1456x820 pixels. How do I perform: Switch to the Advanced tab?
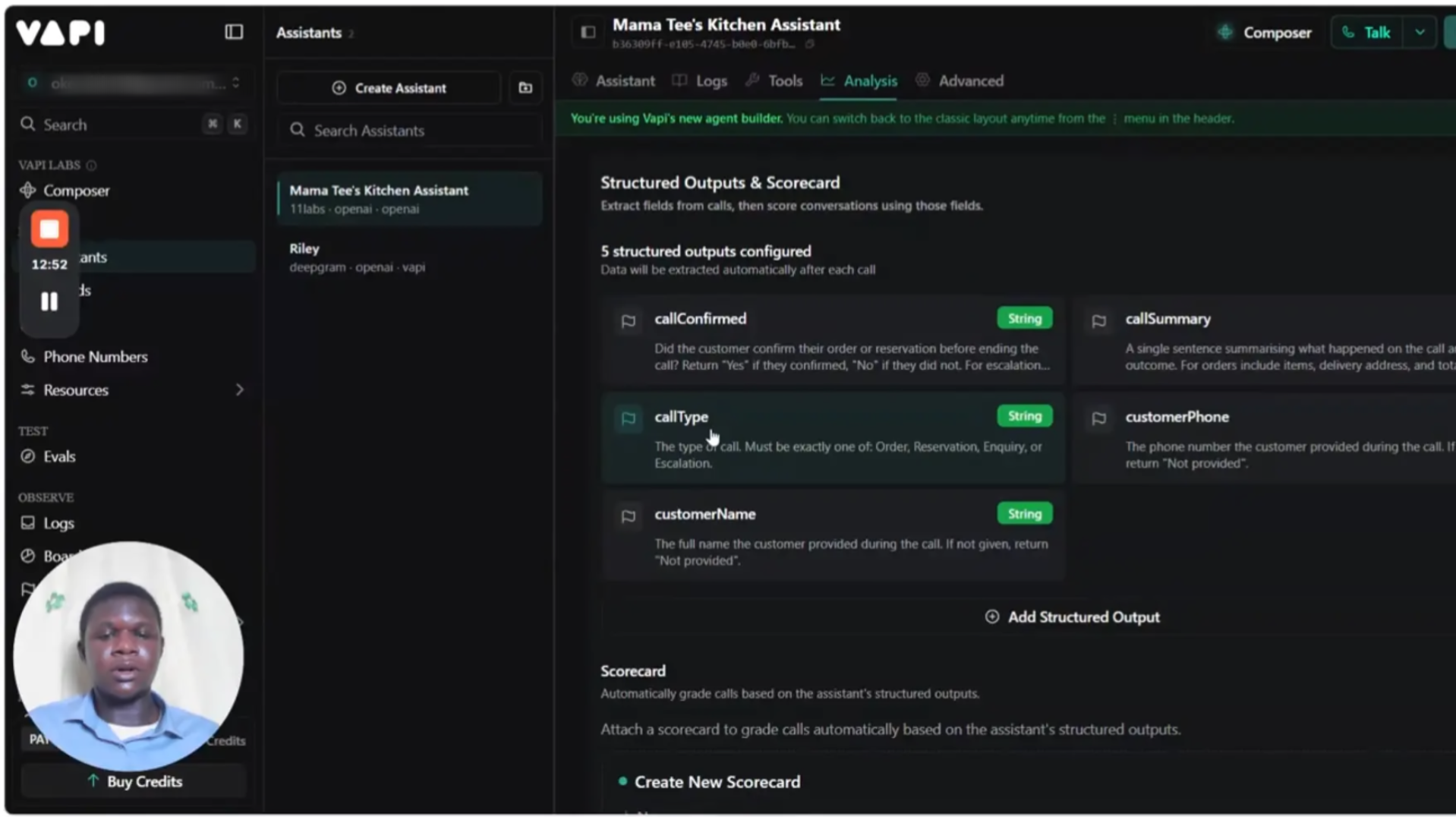coord(960,81)
